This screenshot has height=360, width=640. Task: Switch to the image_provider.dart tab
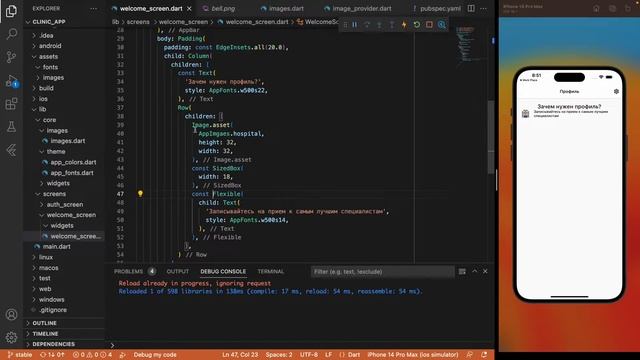361,8
